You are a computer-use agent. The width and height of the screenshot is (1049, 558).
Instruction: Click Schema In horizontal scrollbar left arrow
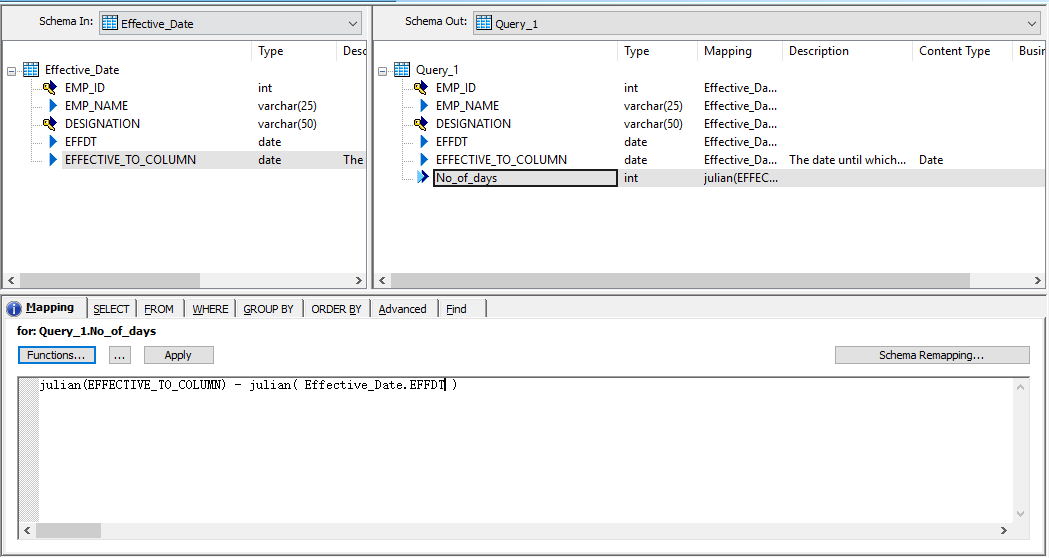[11, 280]
